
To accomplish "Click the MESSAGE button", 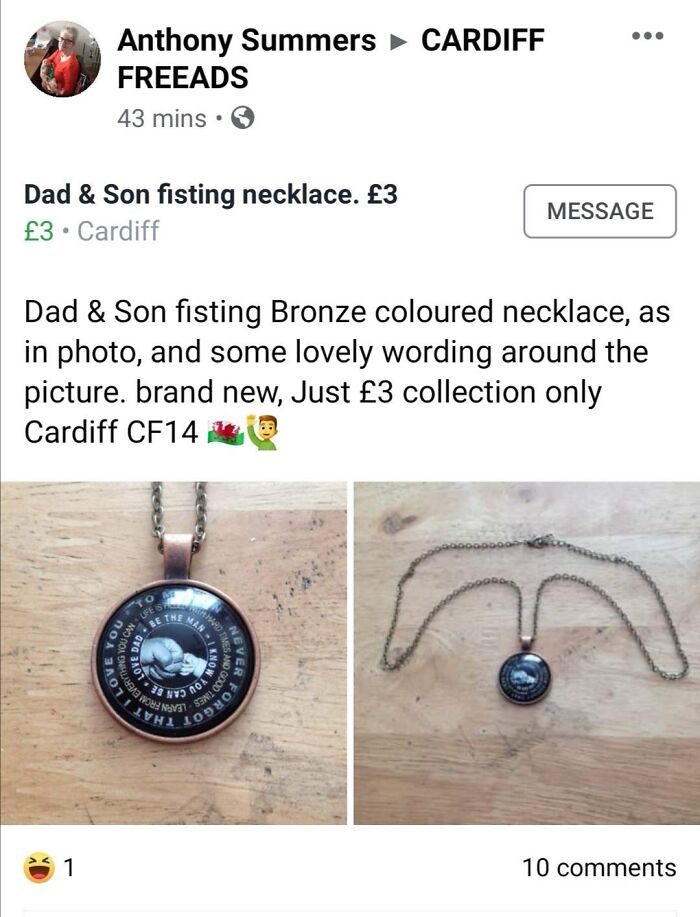I will [x=600, y=211].
